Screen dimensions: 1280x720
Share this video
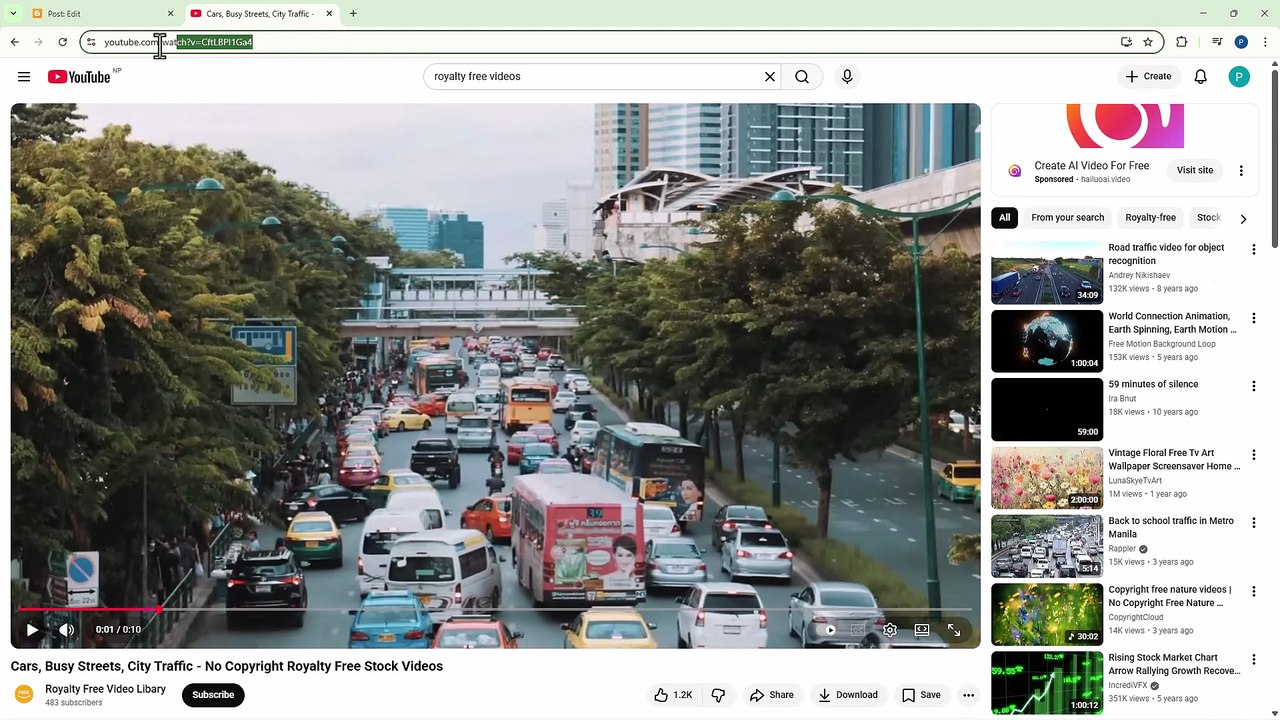772,695
